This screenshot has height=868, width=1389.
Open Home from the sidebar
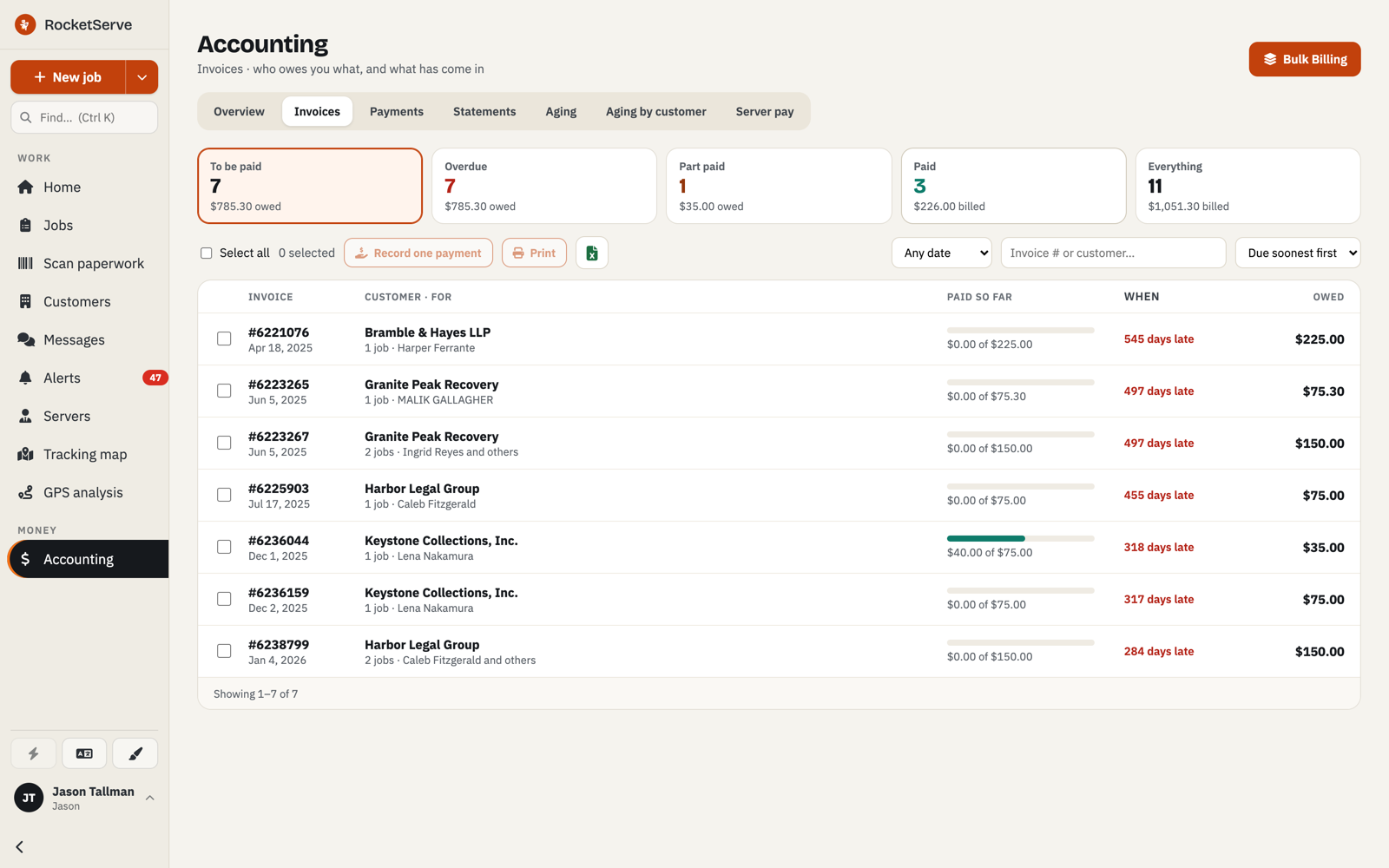click(x=84, y=187)
